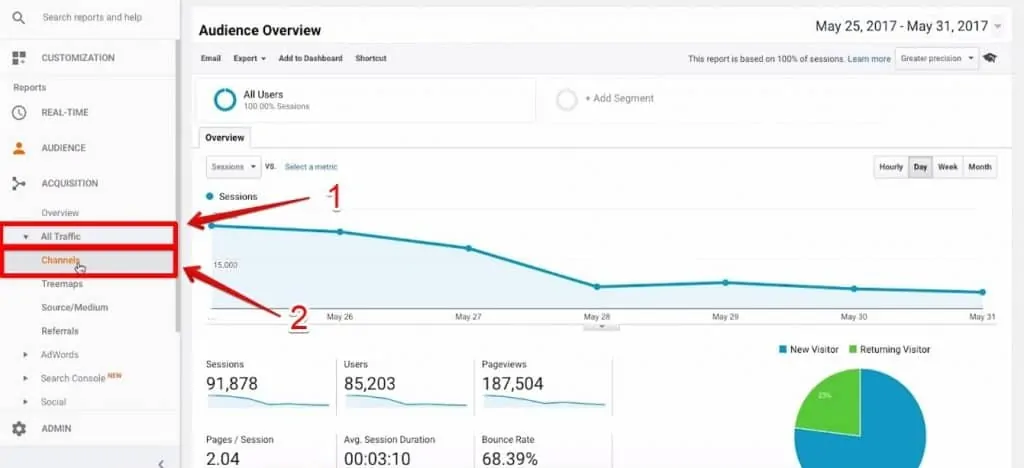Viewport: 1024px width, 468px height.
Task: Click the search magnifier icon
Action: tap(18, 18)
